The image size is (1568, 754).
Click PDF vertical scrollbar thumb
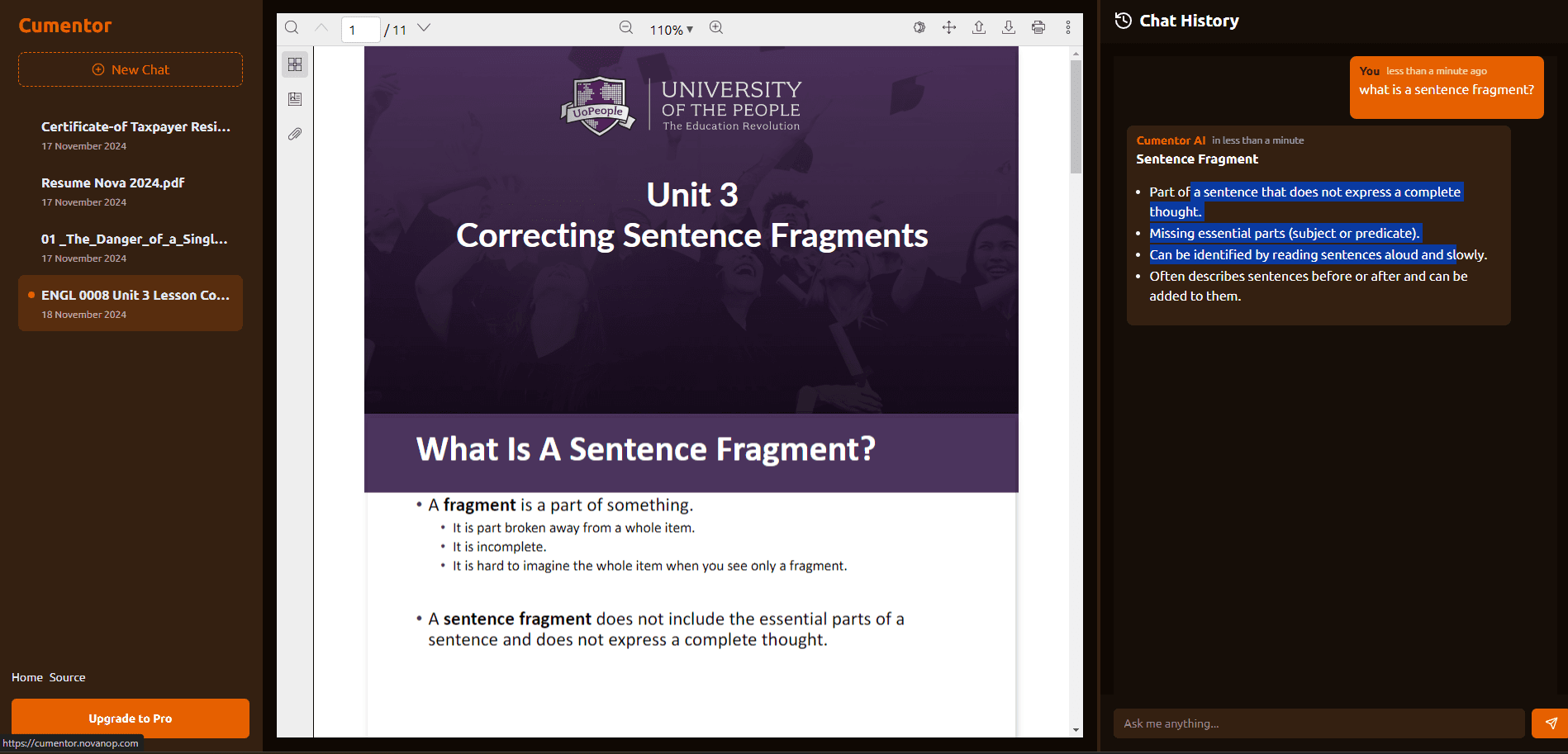[x=1076, y=116]
